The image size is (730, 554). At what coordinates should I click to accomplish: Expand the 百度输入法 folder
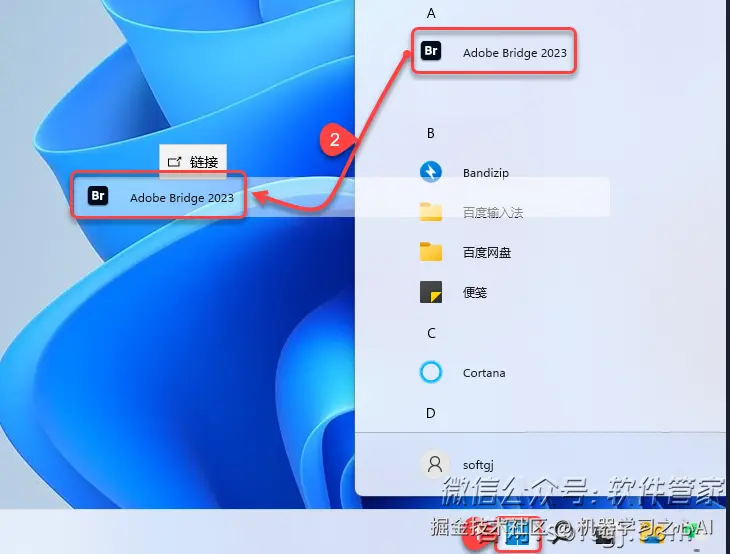[472, 212]
